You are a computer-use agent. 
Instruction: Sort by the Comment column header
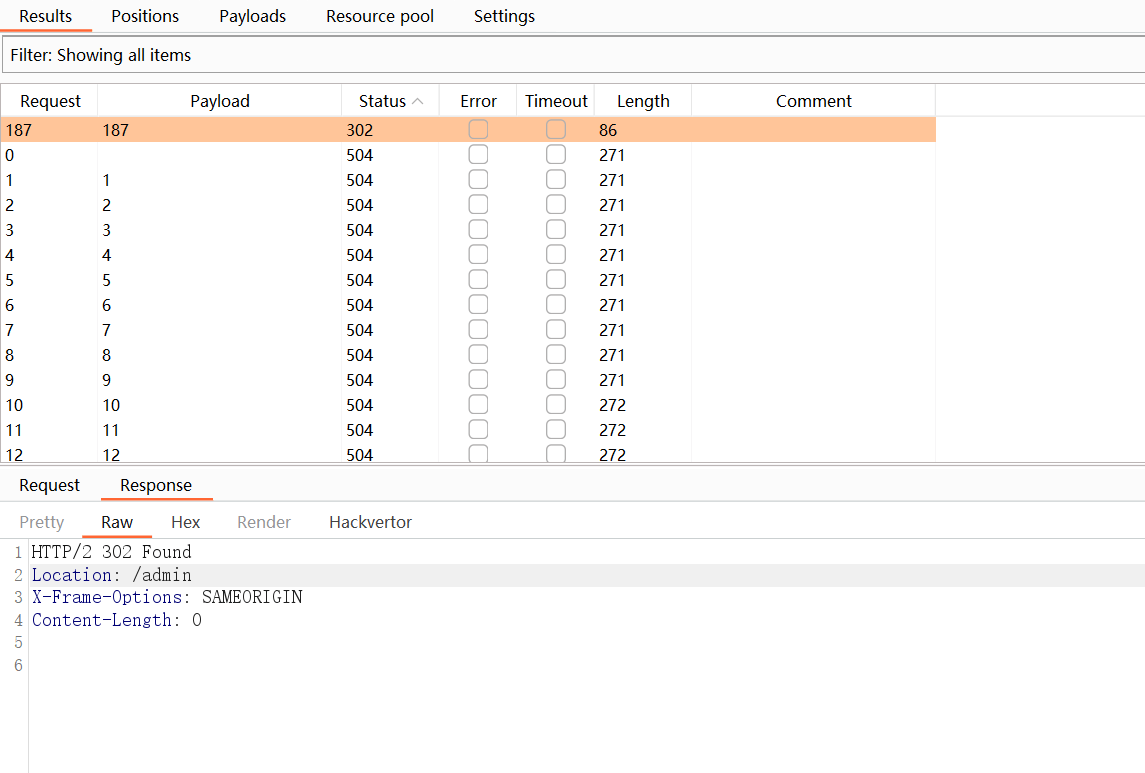[813, 101]
